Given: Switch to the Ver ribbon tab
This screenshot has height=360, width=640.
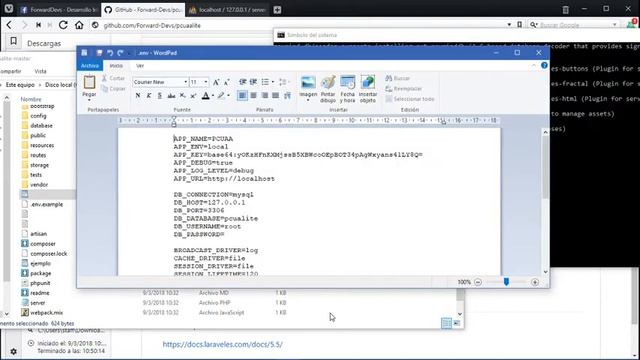Looking at the screenshot, I should (140, 66).
